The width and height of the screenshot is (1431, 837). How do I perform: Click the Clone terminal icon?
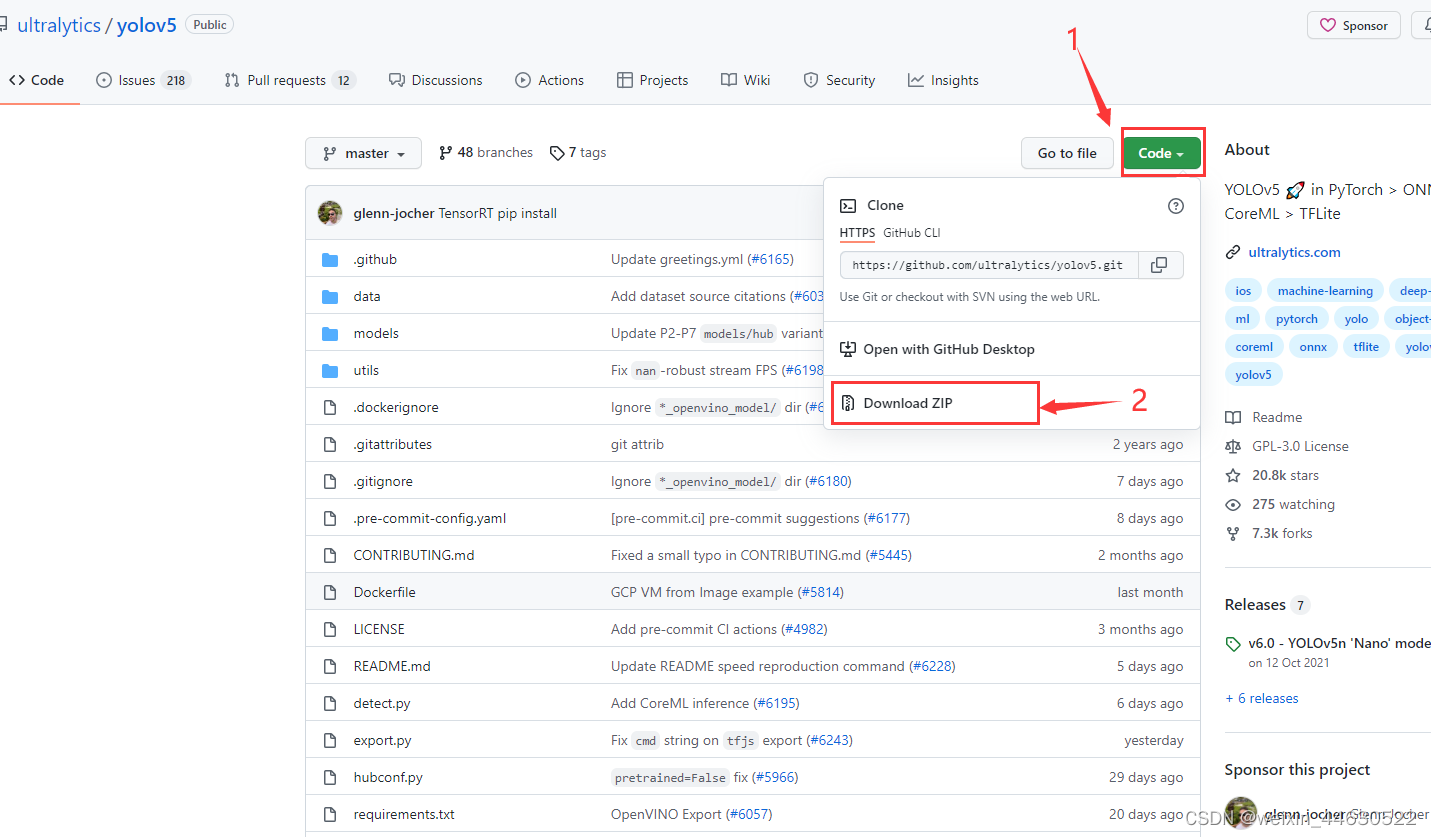[x=848, y=206]
